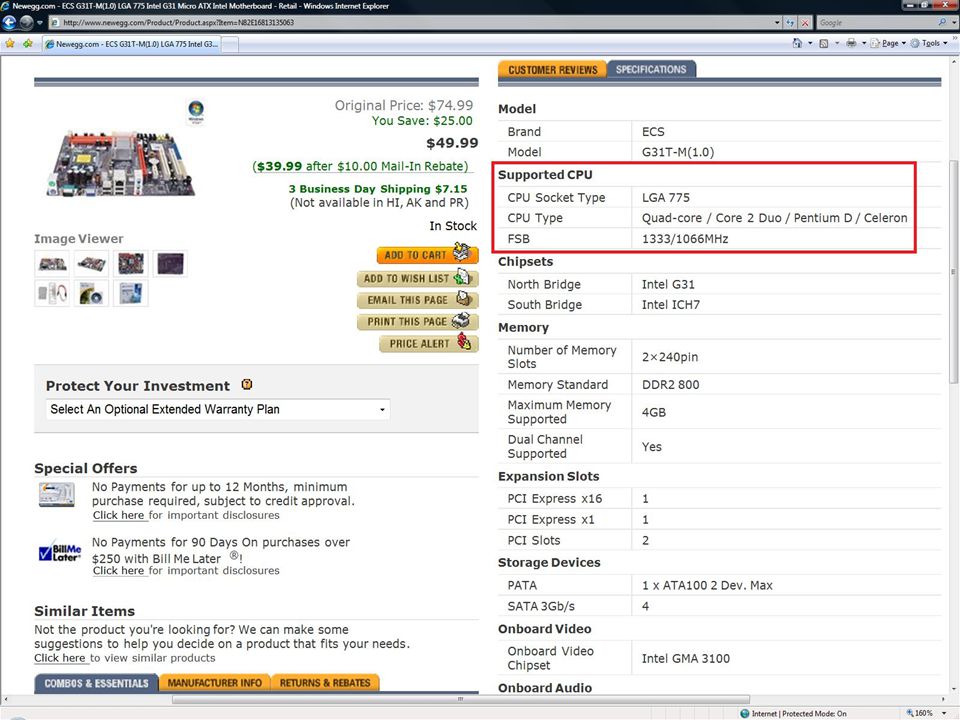
Task: Click the RSS Feeds toolbar icon
Action: [823, 43]
